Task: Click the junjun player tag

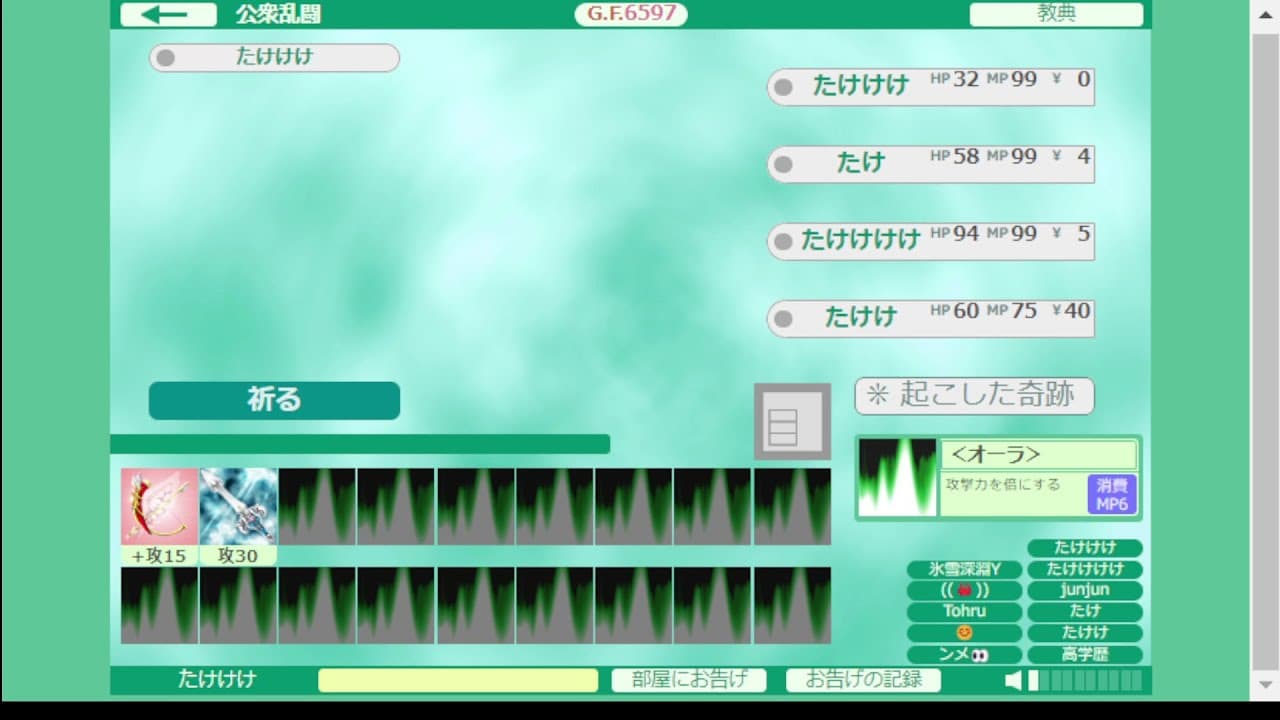Action: pos(1085,590)
